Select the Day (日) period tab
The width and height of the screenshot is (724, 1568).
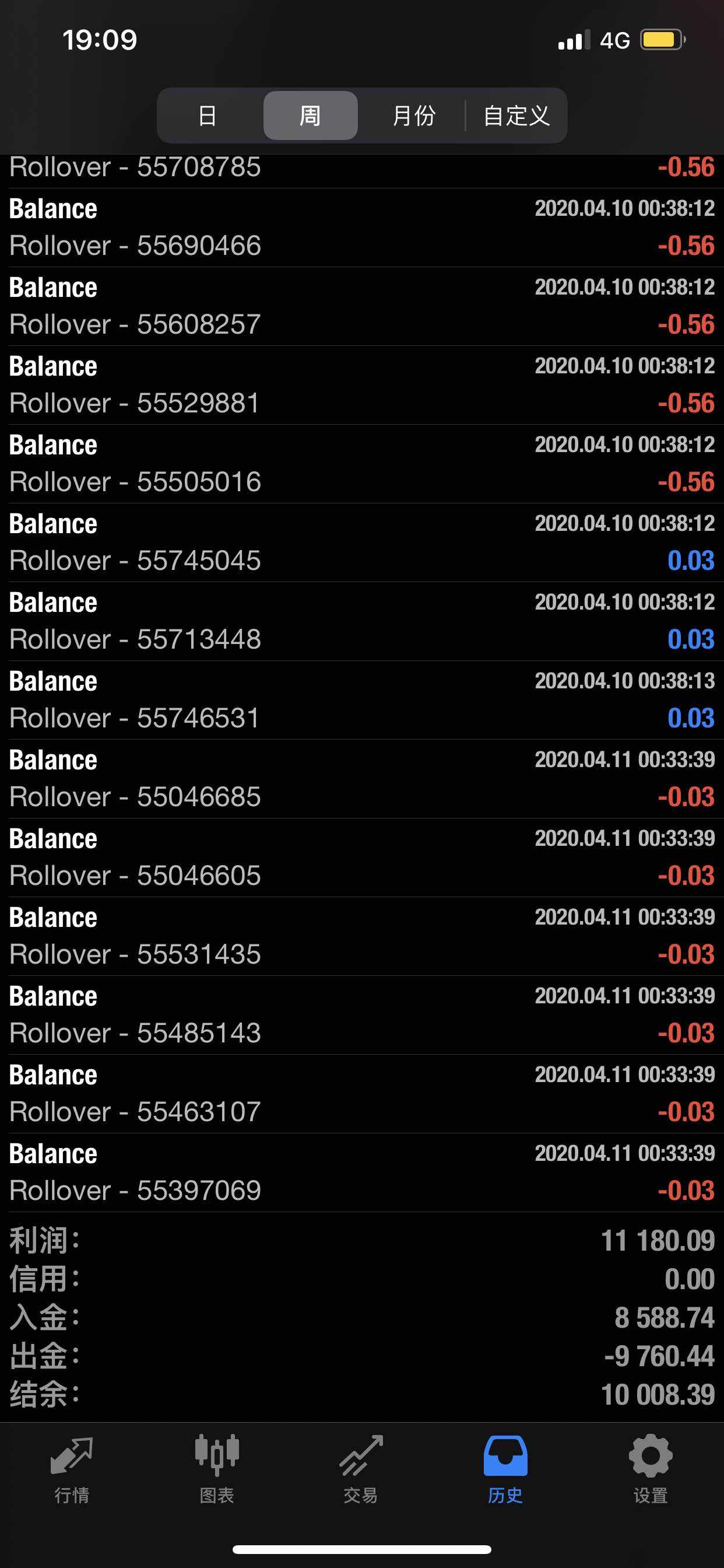(208, 116)
